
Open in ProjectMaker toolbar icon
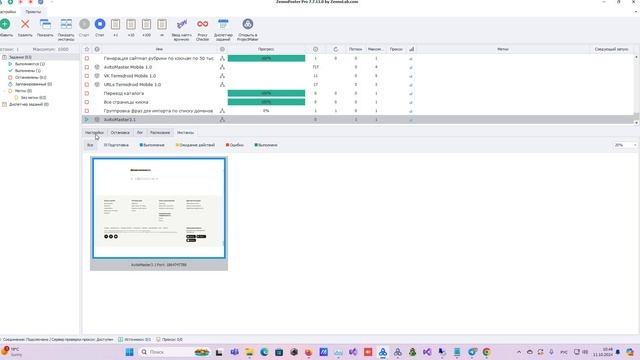247,24
